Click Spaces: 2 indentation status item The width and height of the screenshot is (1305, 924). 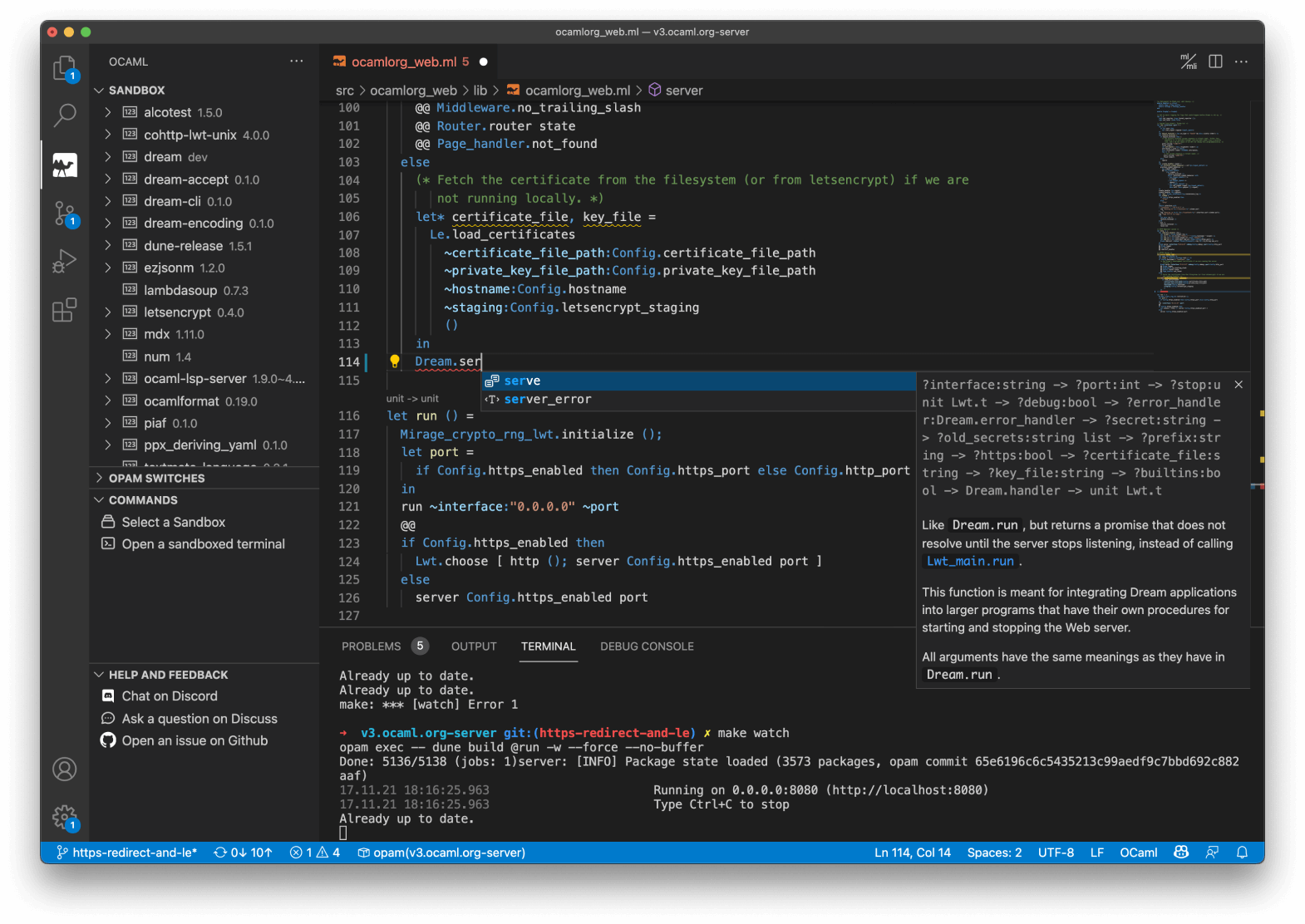tap(994, 853)
